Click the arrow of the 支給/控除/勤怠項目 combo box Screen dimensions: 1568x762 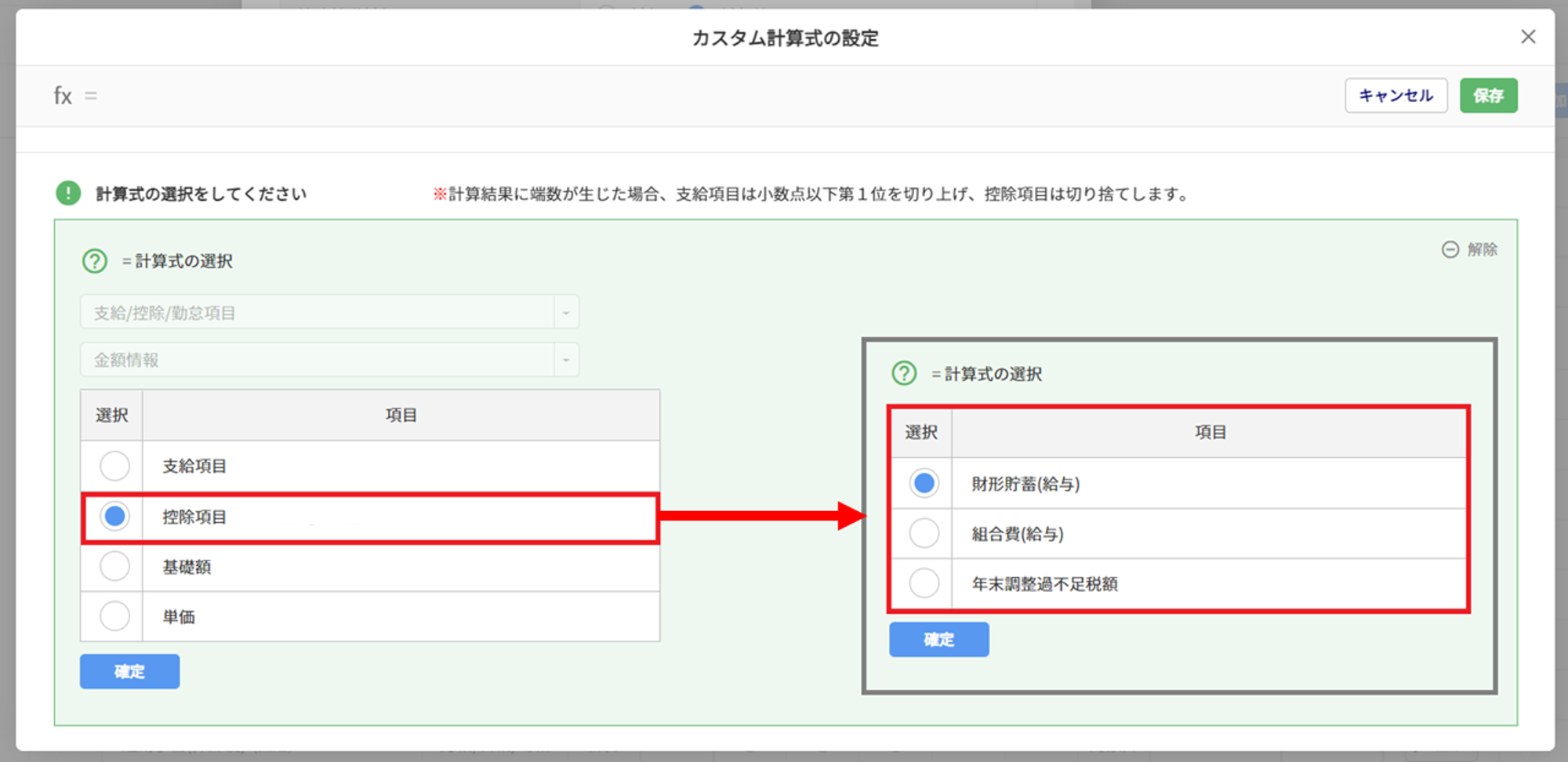pos(566,313)
